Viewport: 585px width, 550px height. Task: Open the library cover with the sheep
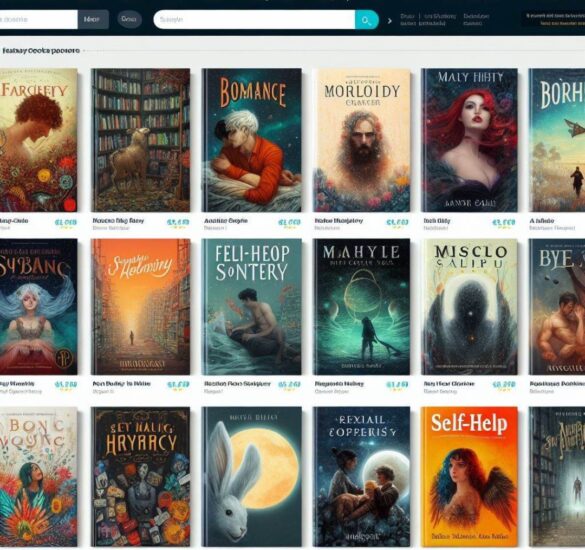tap(140, 140)
